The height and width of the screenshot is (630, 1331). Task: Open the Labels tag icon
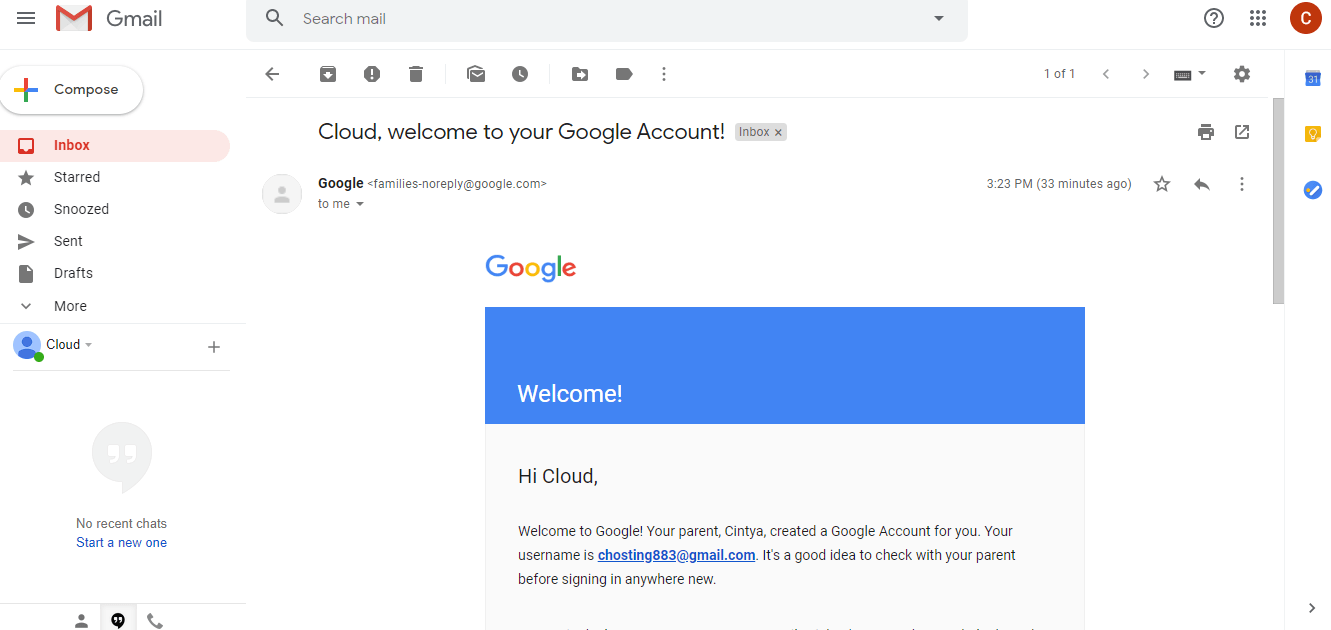tap(624, 74)
